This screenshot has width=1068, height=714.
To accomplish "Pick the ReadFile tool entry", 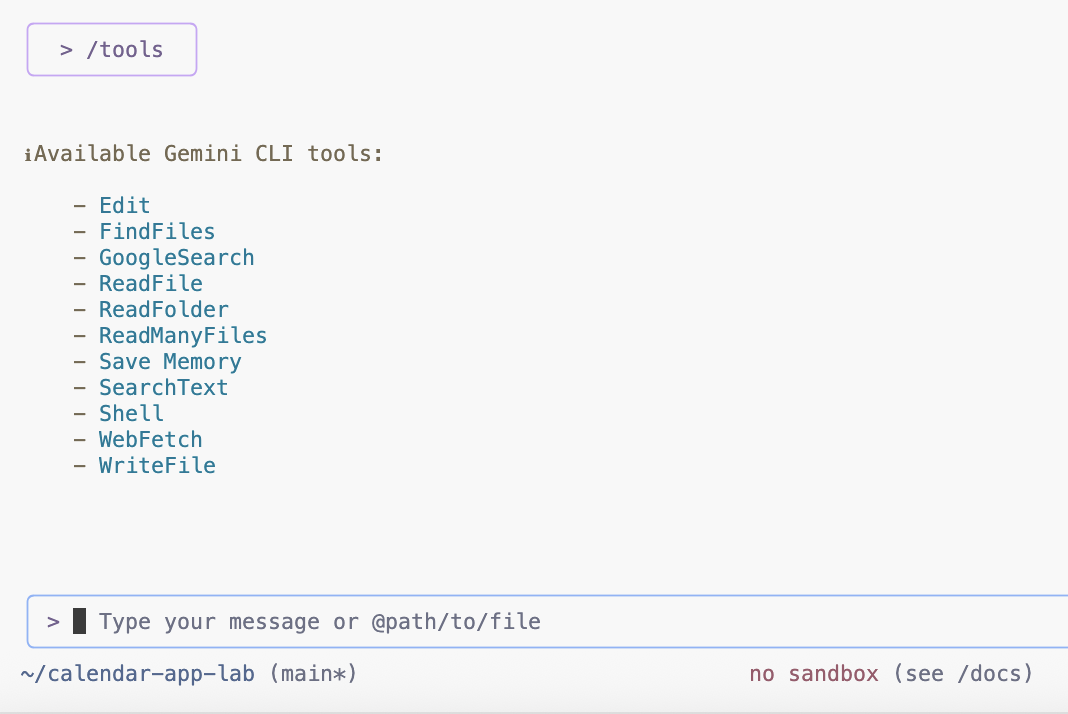I will [150, 284].
